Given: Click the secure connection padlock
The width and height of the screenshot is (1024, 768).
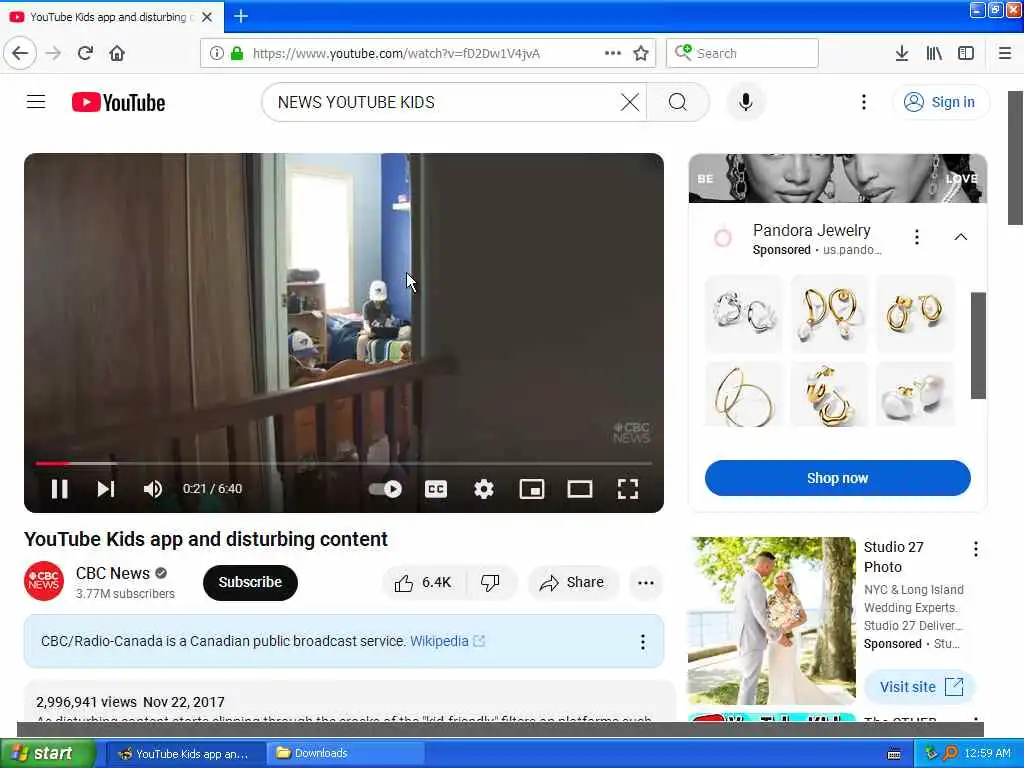Looking at the screenshot, I should (236, 54).
